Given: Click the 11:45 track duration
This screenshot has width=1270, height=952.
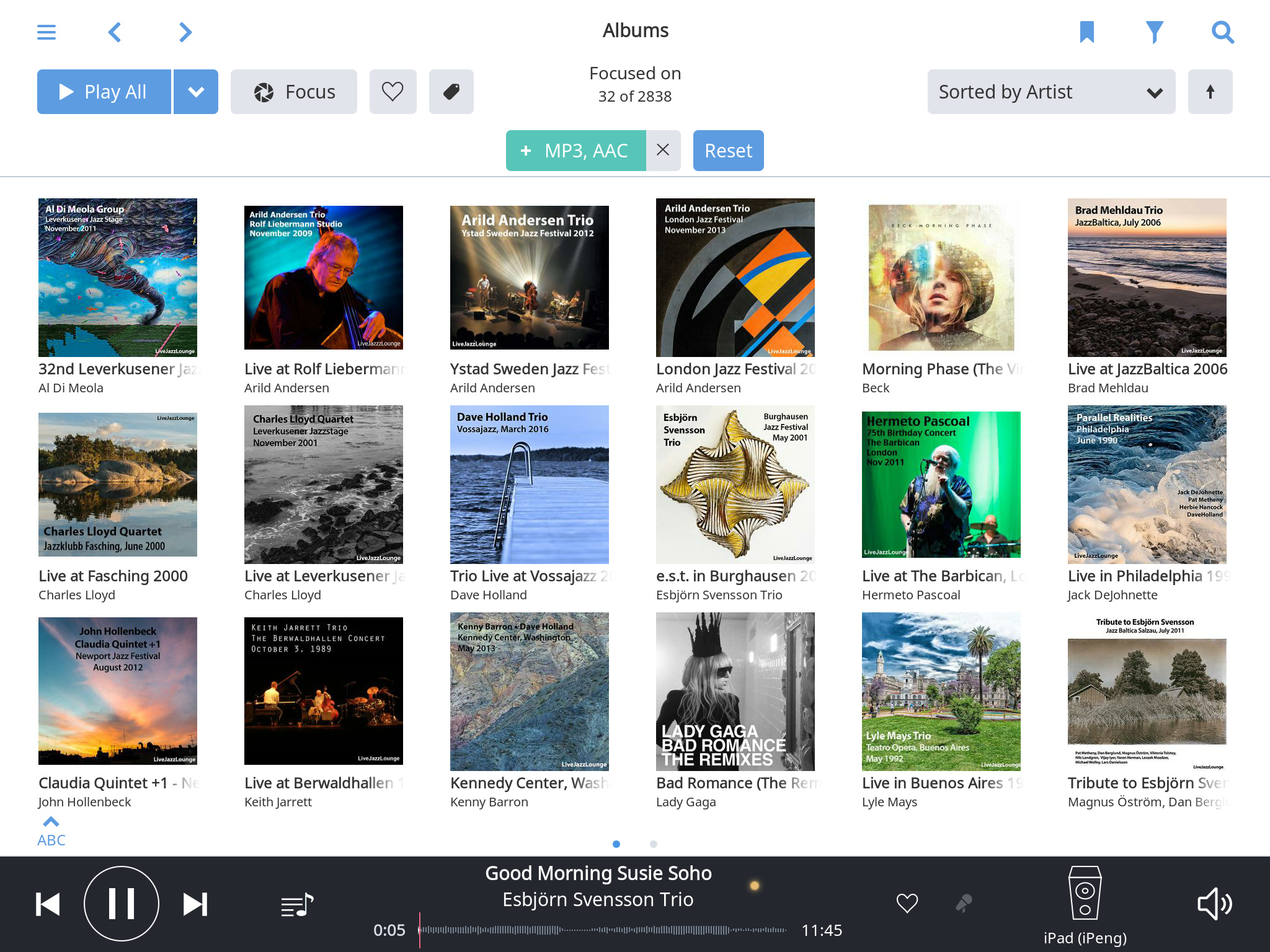Looking at the screenshot, I should coord(822,930).
